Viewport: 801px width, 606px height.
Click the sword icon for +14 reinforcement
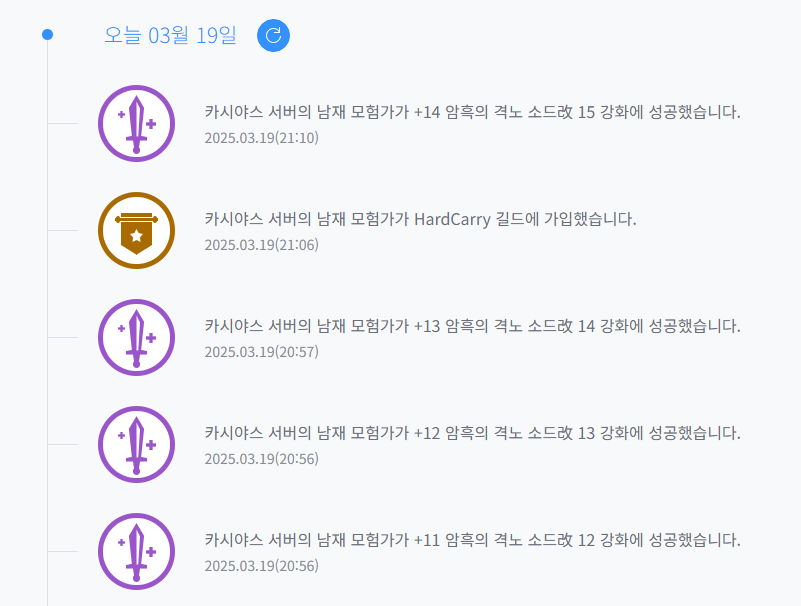click(x=136, y=337)
